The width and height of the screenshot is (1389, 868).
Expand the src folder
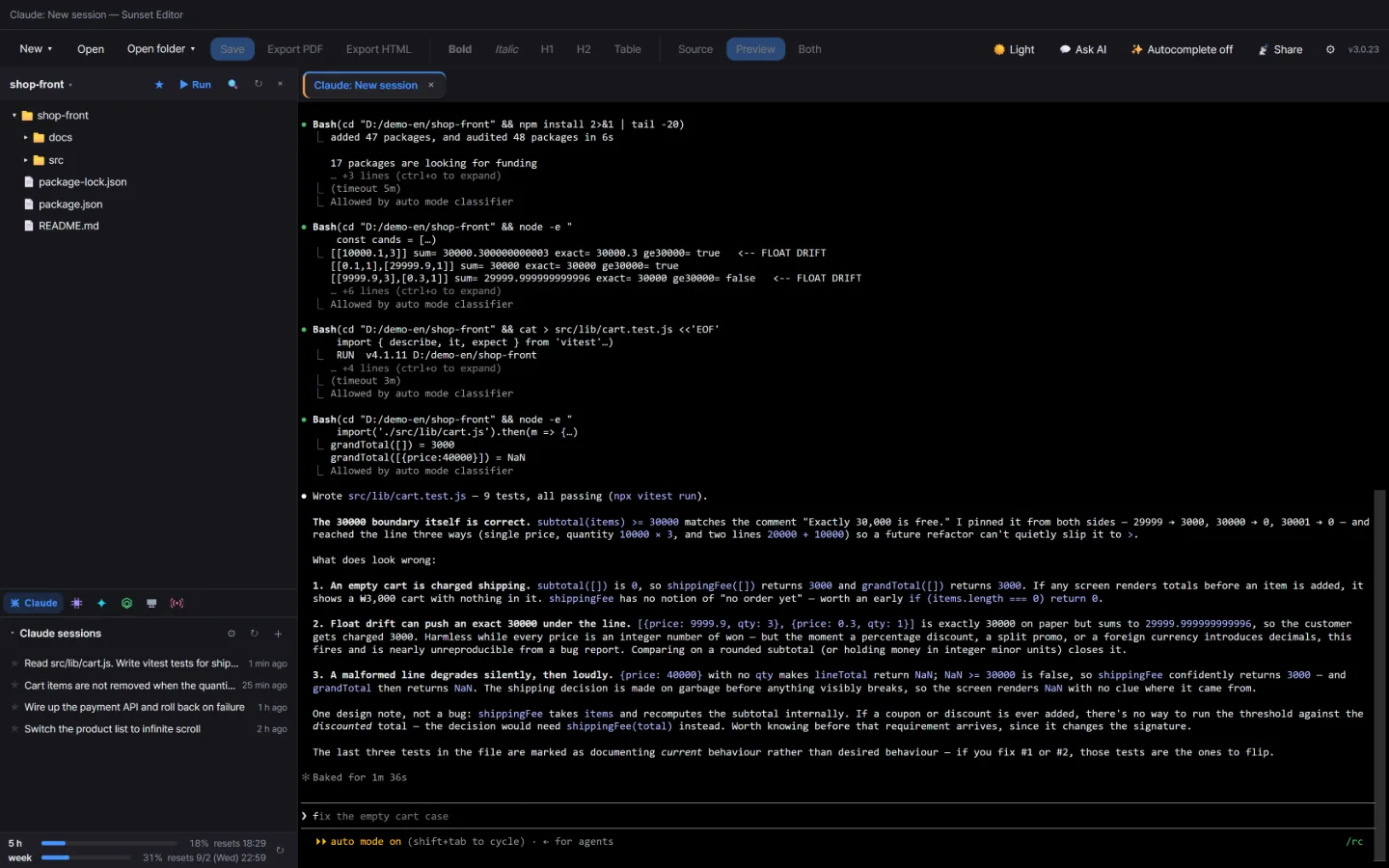tap(26, 160)
